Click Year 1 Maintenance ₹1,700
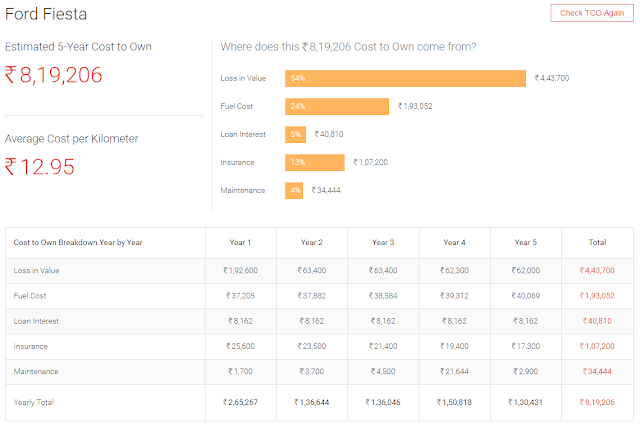The image size is (640, 428). coord(240,372)
